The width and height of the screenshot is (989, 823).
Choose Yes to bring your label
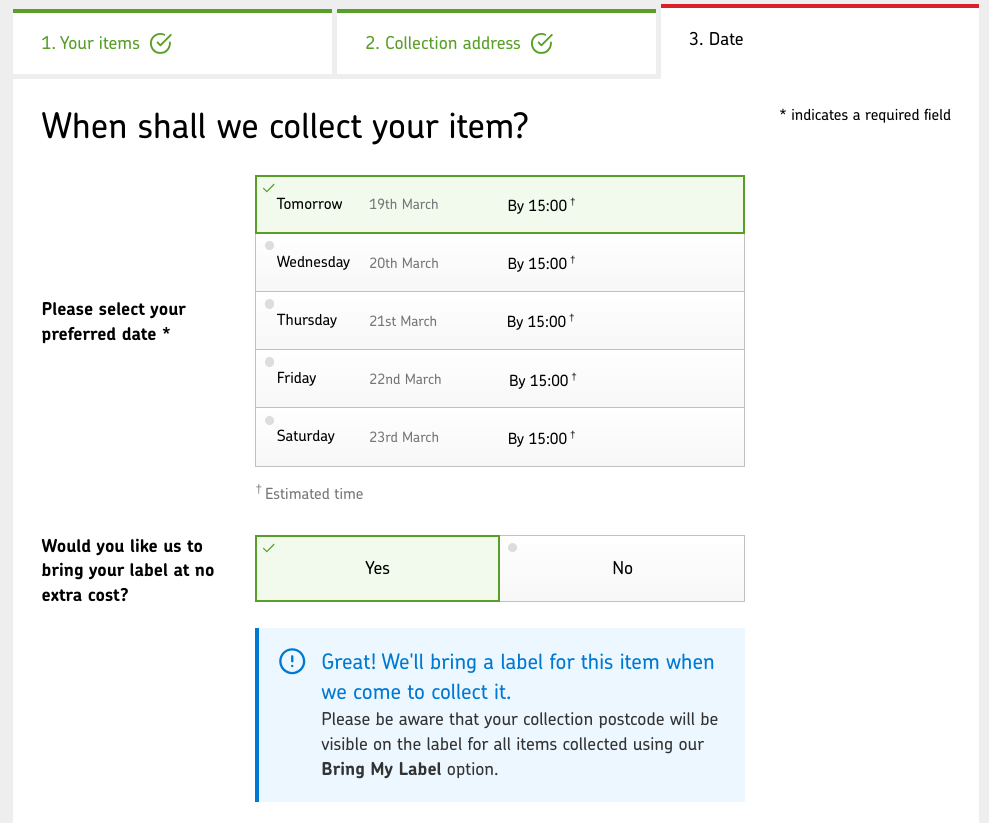click(x=377, y=568)
